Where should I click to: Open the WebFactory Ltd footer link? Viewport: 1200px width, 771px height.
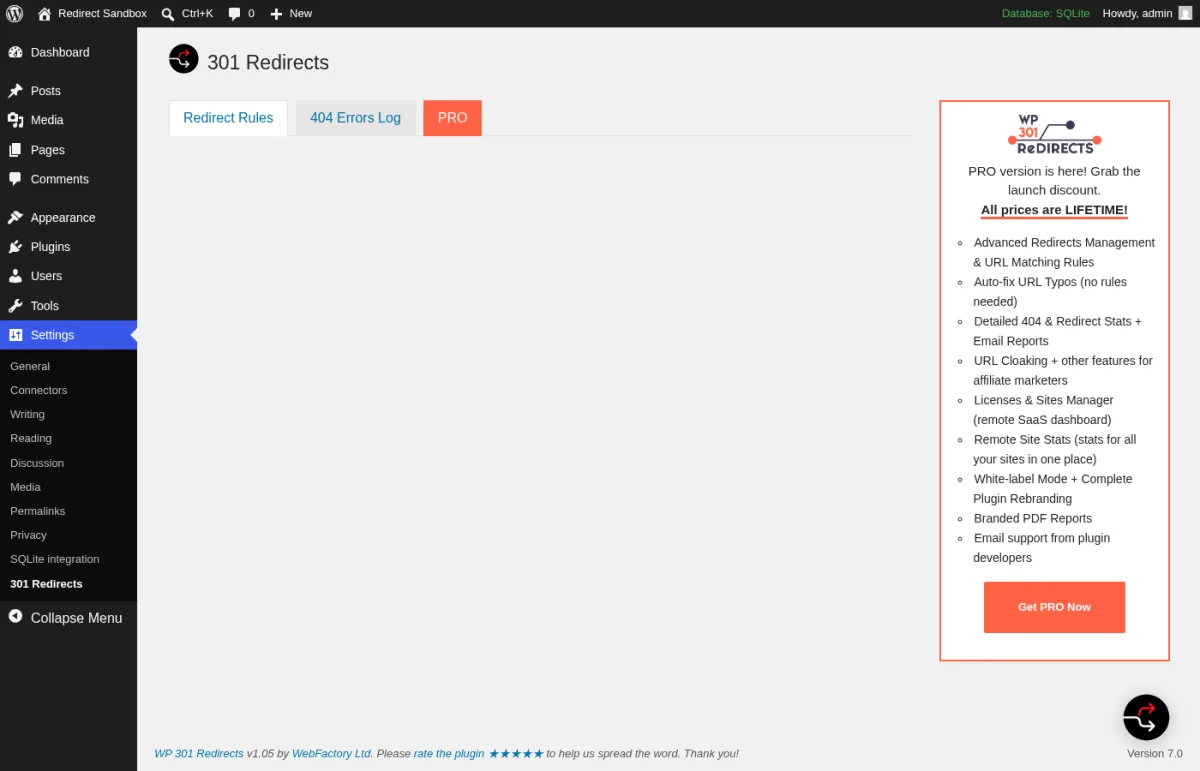coord(332,753)
